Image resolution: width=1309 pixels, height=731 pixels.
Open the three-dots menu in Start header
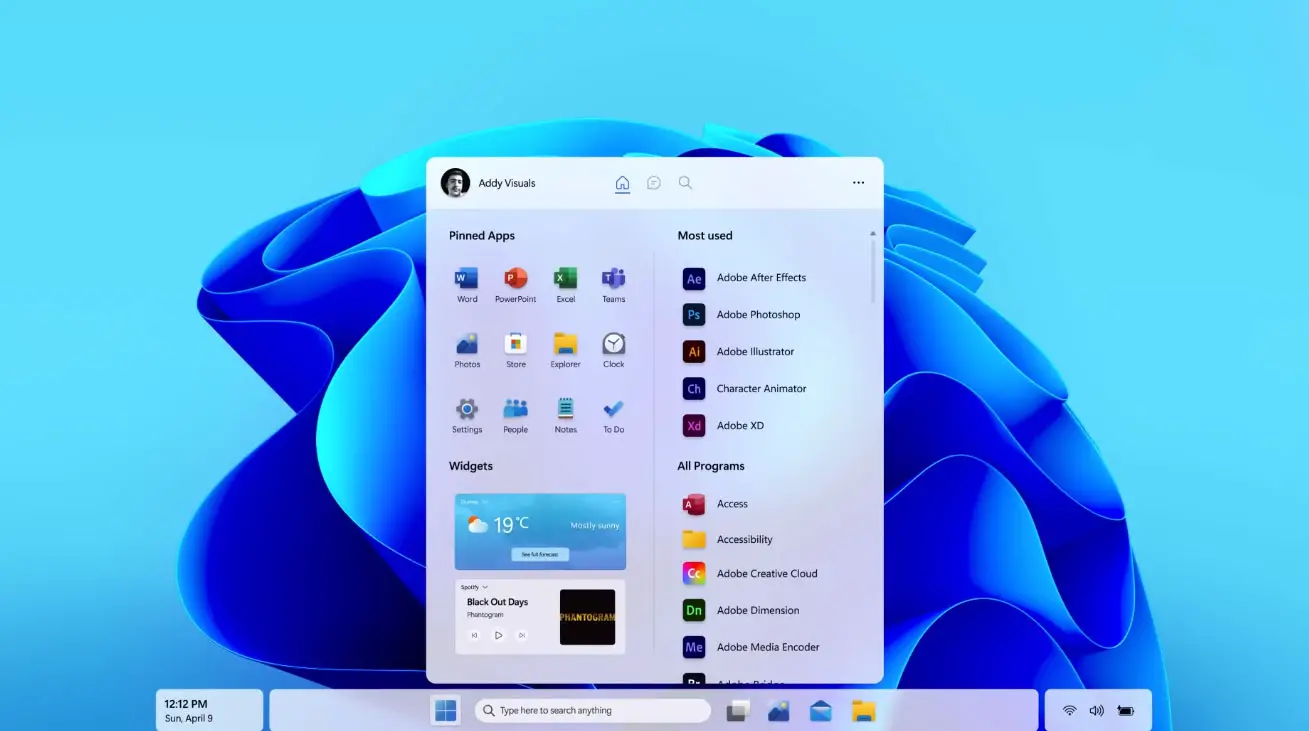point(858,183)
